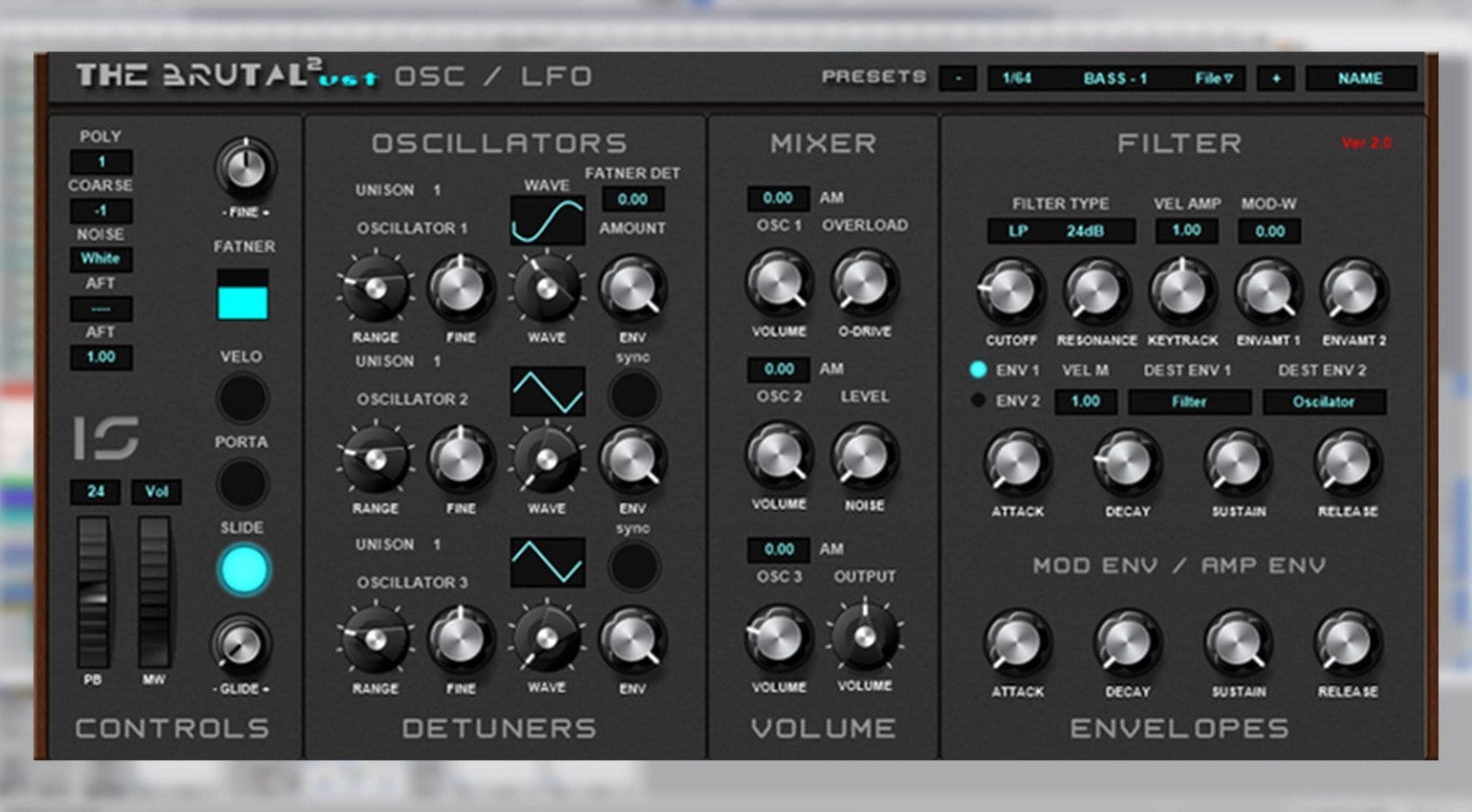1472x812 pixels.
Task: Click the ENVAMT 2 knob
Action: 1353,291
